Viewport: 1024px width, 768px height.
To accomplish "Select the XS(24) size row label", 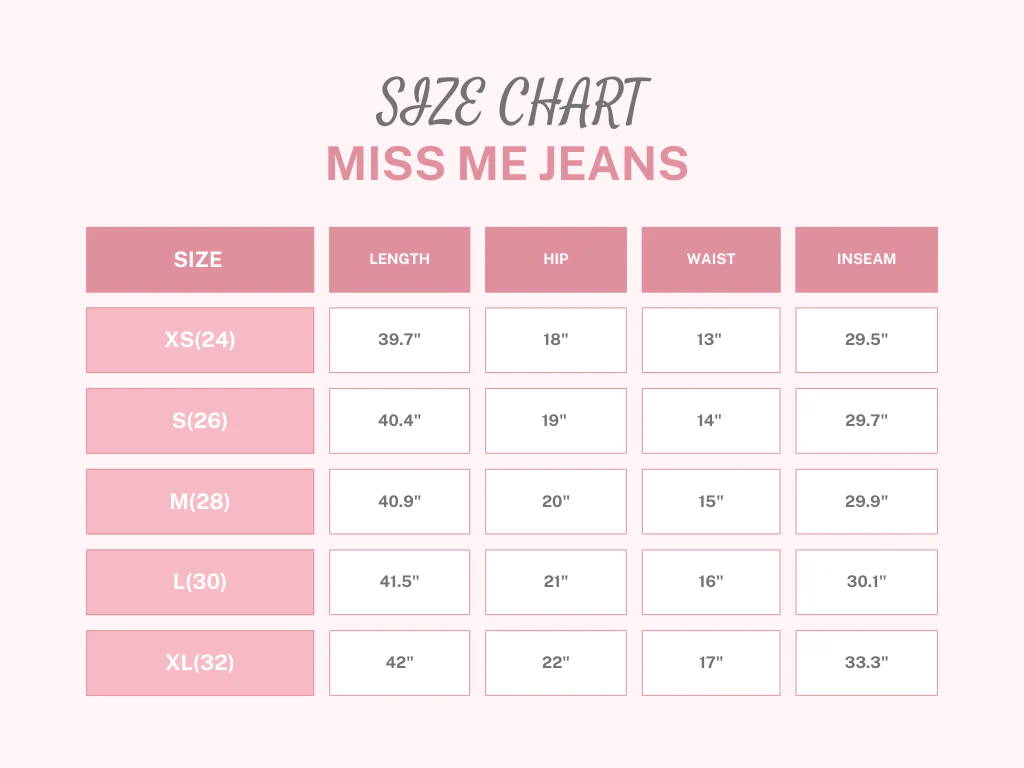I will click(x=199, y=340).
